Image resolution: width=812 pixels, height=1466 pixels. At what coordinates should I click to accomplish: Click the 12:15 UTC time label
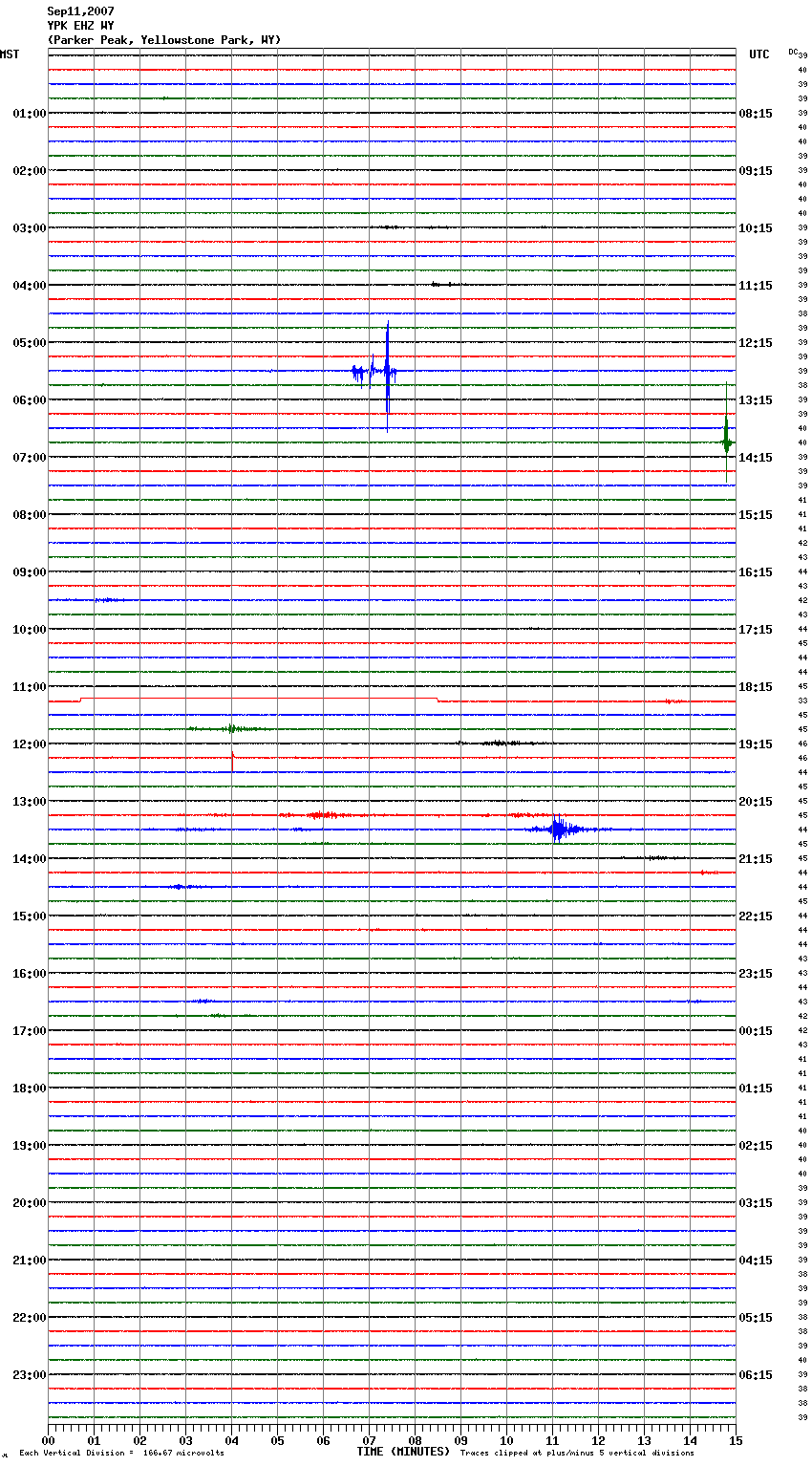pyautogui.click(x=756, y=343)
